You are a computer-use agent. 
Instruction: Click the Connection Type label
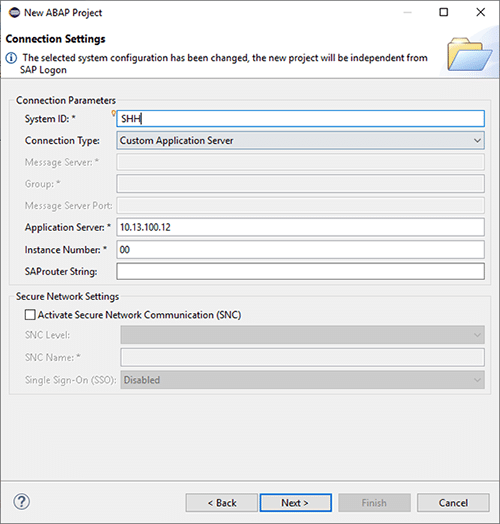(x=62, y=141)
